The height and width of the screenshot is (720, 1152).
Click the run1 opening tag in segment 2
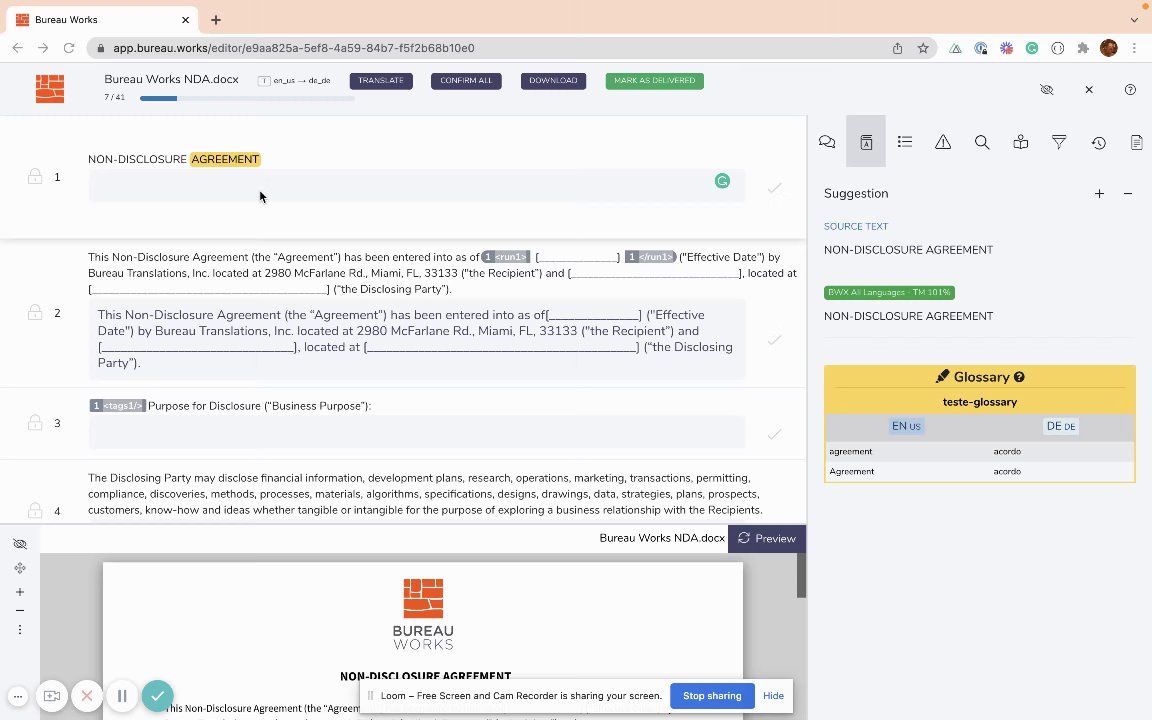click(505, 257)
